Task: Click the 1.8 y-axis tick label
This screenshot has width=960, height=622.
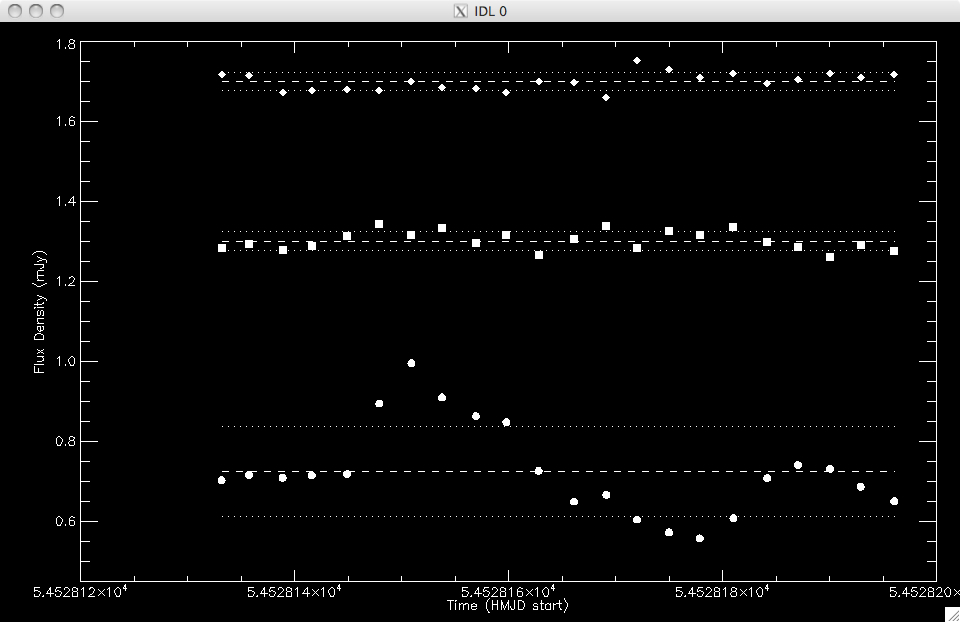Action: tap(64, 45)
